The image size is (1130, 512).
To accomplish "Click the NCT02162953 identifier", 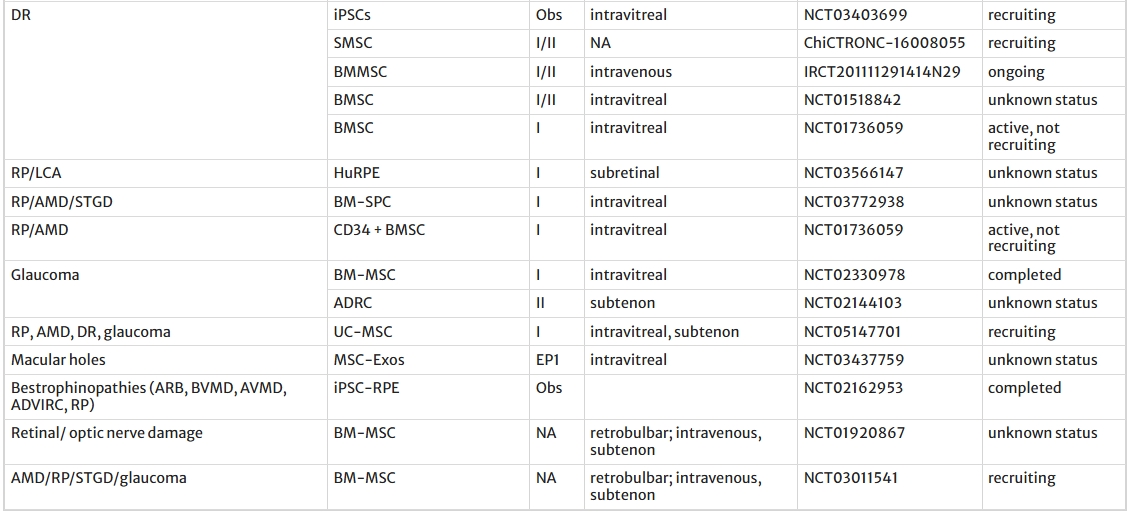I will [852, 388].
